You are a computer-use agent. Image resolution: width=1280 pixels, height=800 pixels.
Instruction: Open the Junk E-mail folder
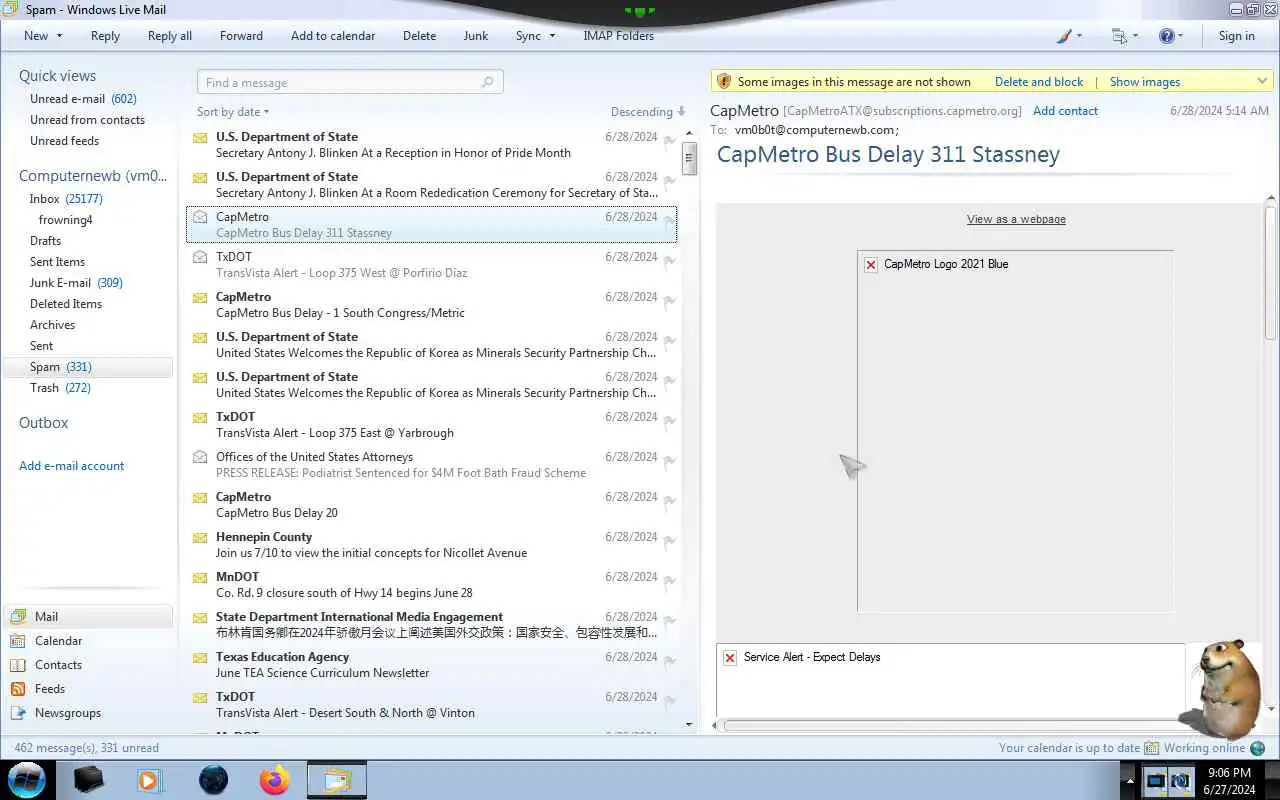(76, 283)
